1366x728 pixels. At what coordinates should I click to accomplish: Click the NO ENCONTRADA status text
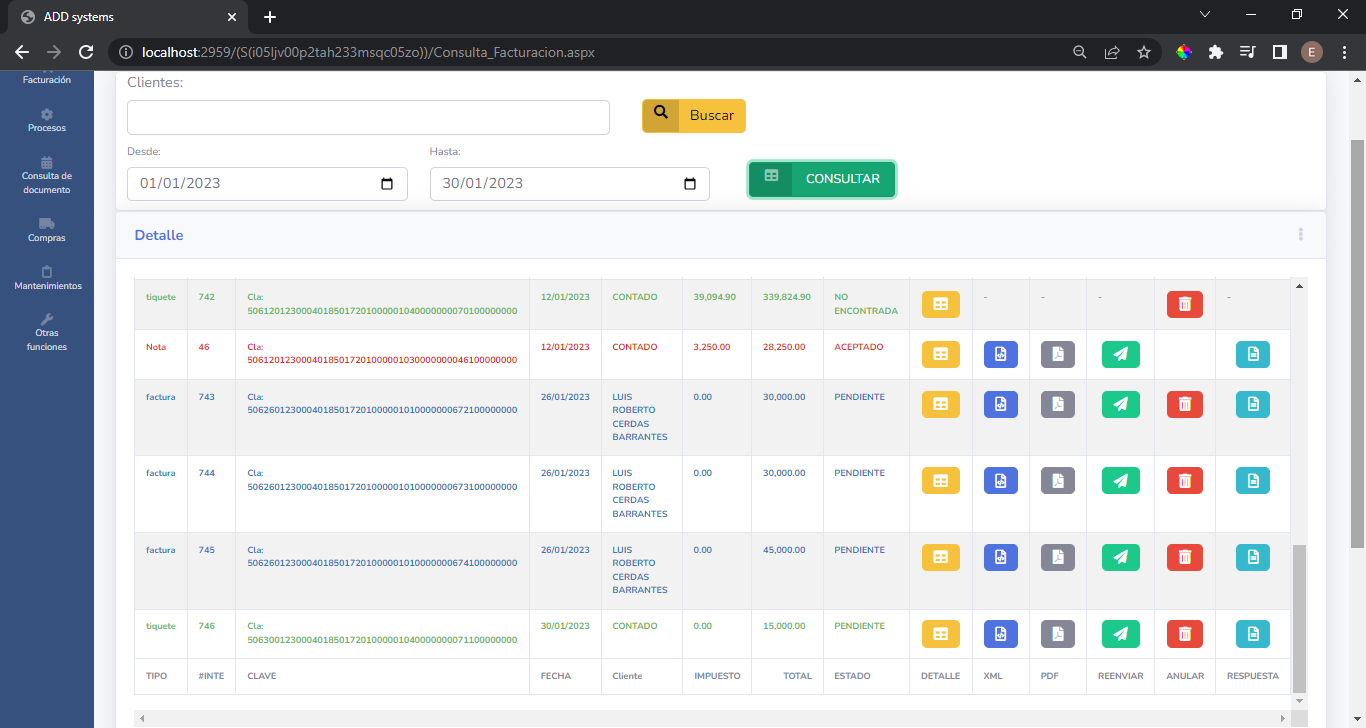tap(866, 304)
